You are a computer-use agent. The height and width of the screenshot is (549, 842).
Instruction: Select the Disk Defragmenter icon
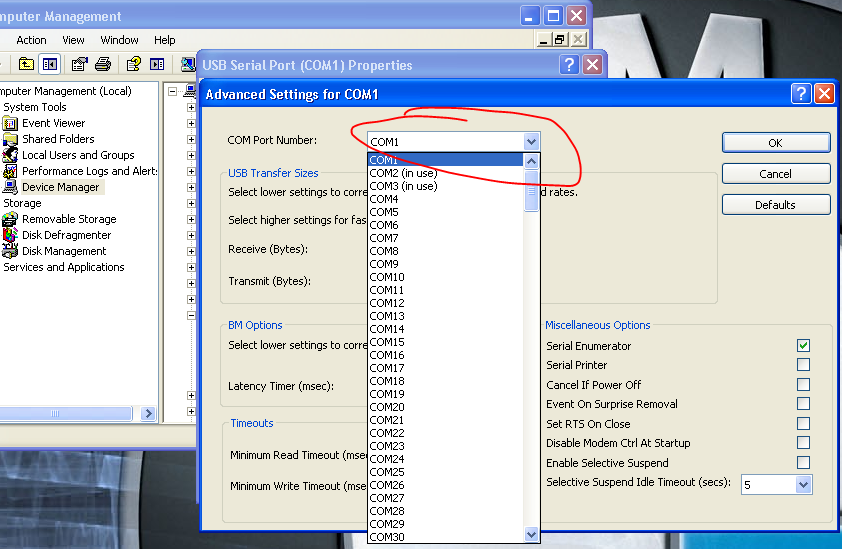(10, 235)
